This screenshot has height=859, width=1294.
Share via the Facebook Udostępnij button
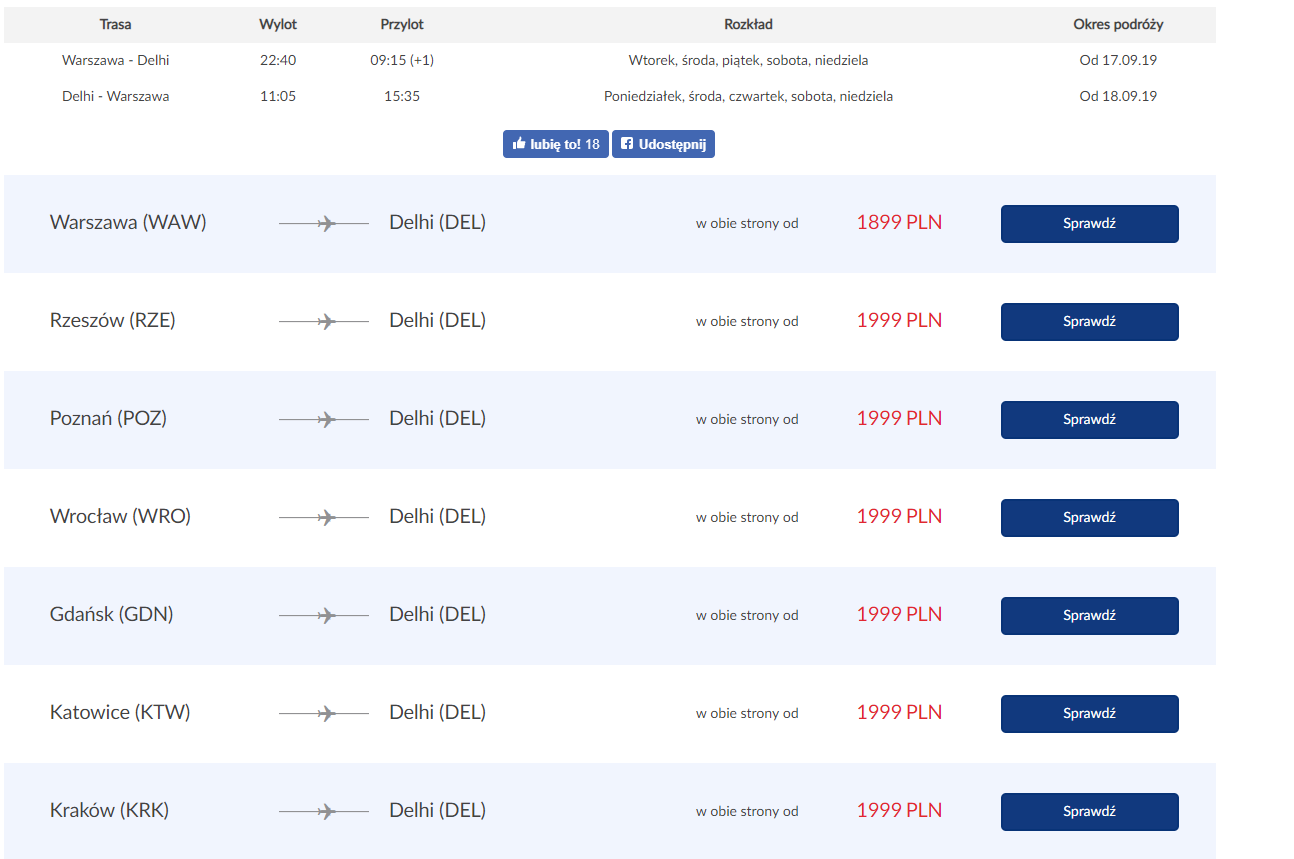(663, 144)
